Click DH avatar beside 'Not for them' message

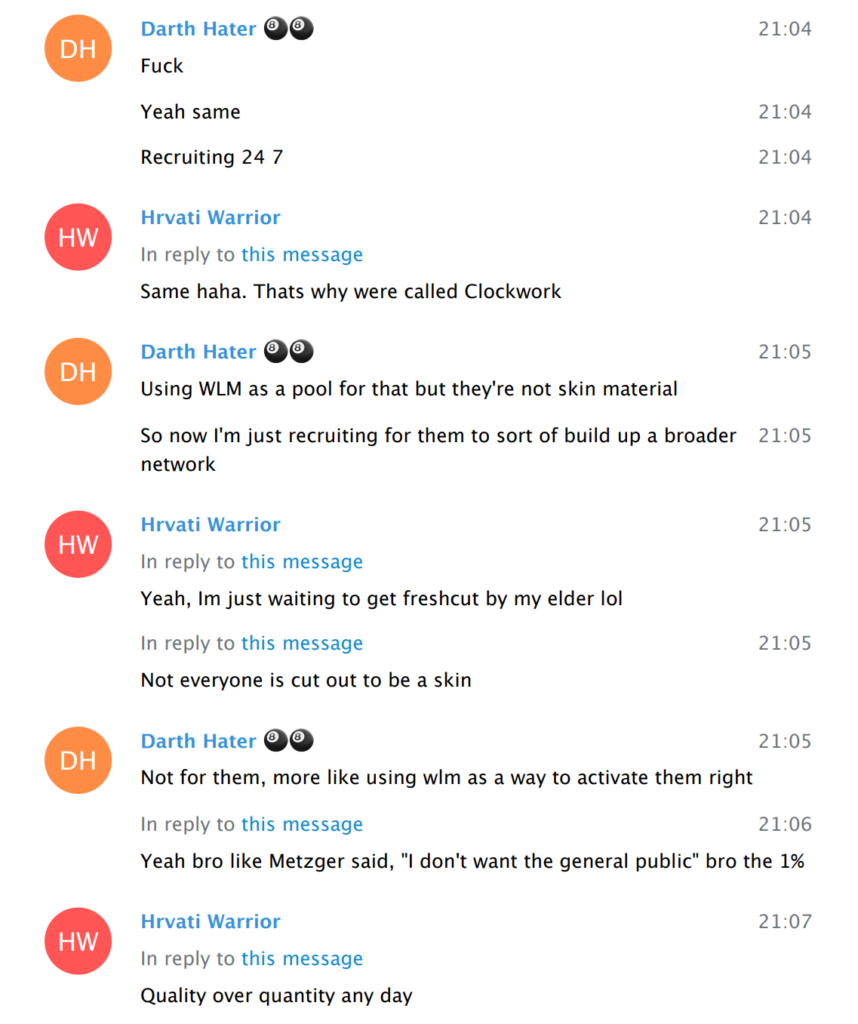pyautogui.click(x=78, y=761)
